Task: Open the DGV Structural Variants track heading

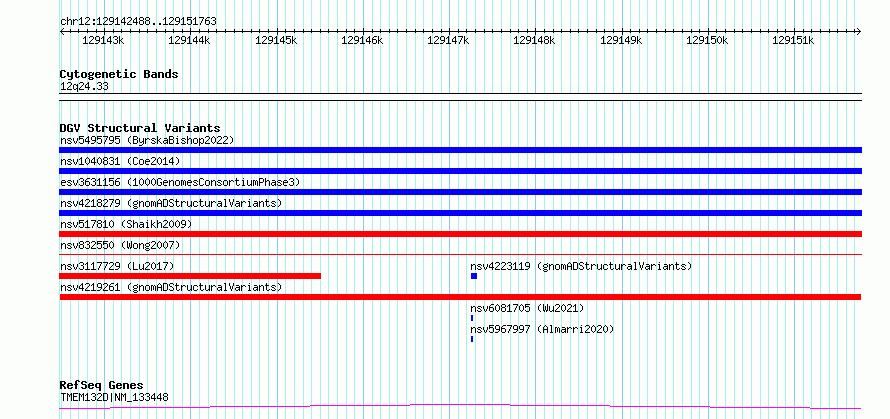Action: (140, 128)
